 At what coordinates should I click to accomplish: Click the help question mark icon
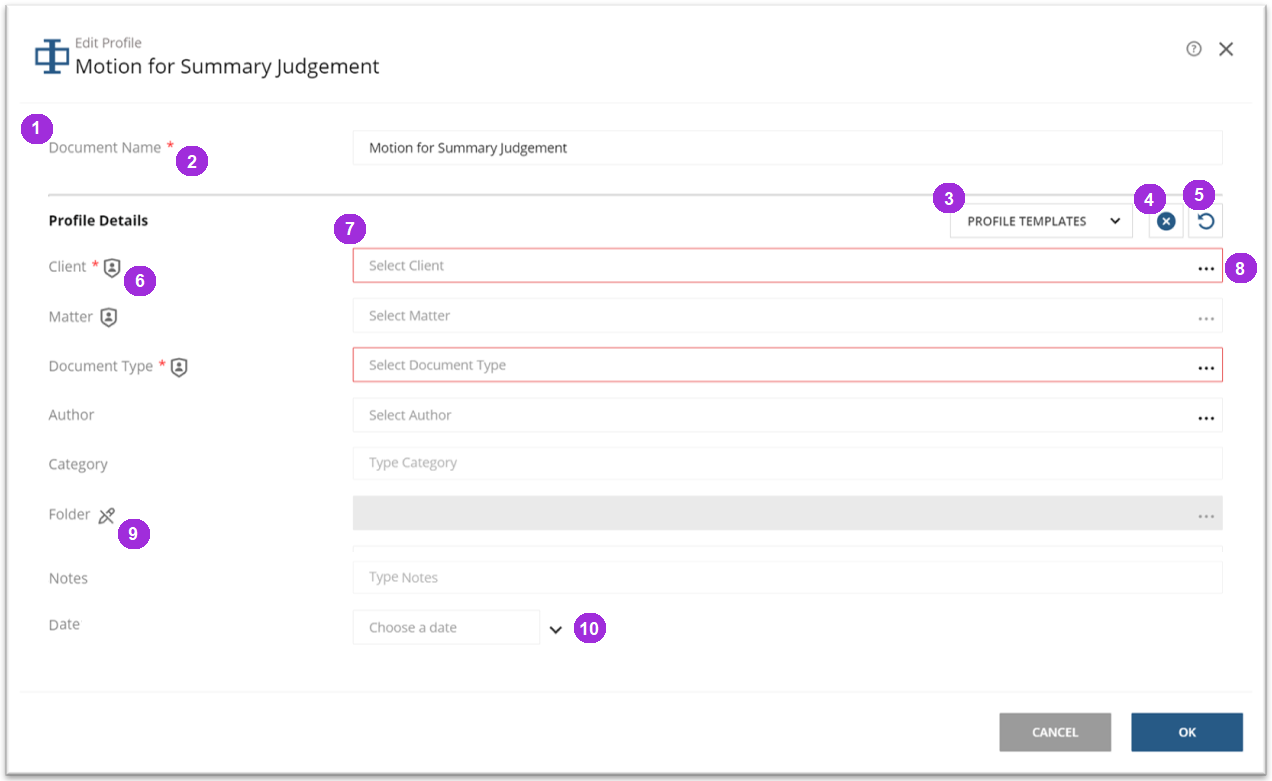pos(1193,49)
